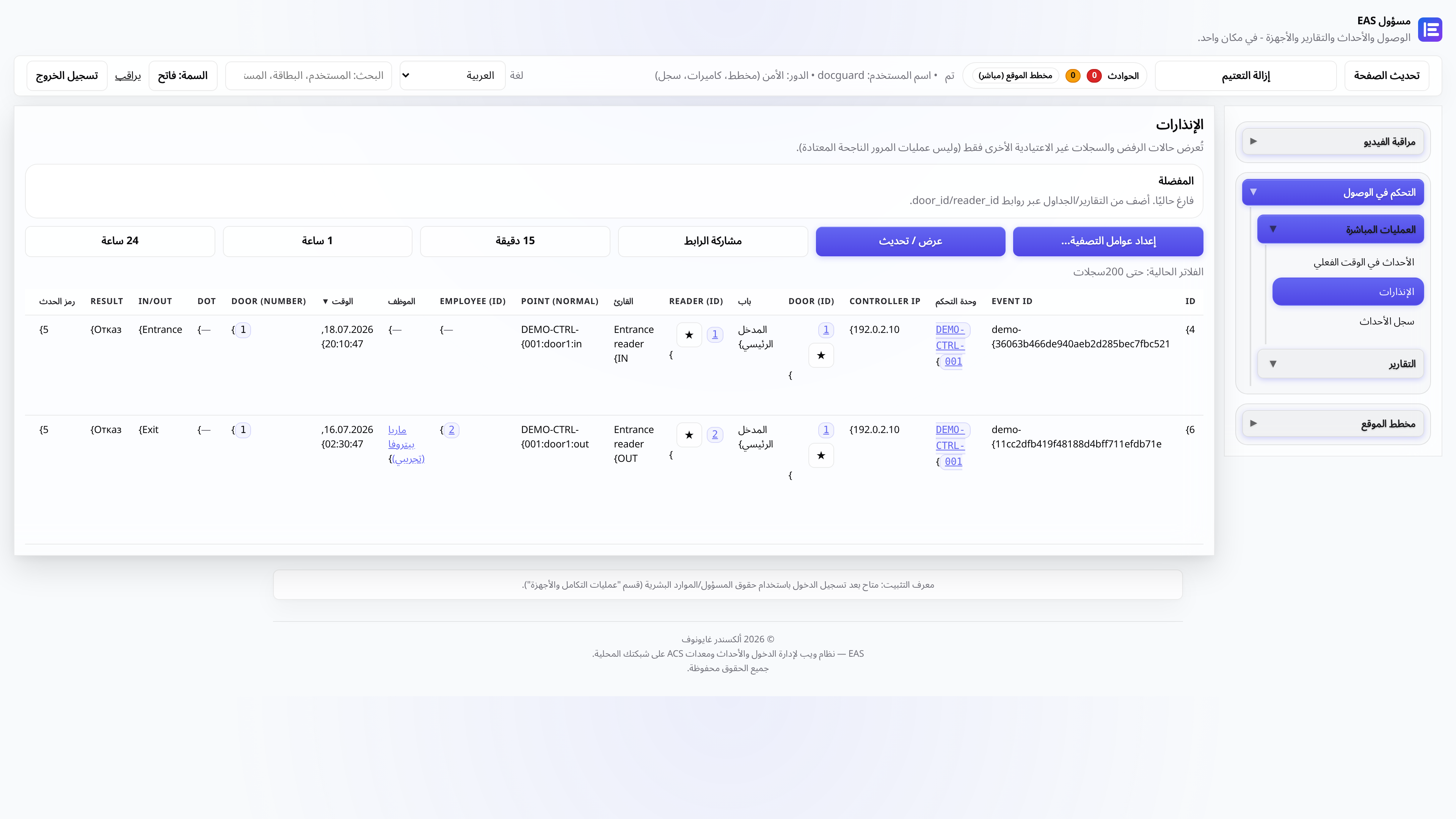This screenshot has height=819, width=1456.
Task: Open the DEMO-CTRL-001 link in the 16.07.2026 row
Action: pyautogui.click(x=952, y=446)
